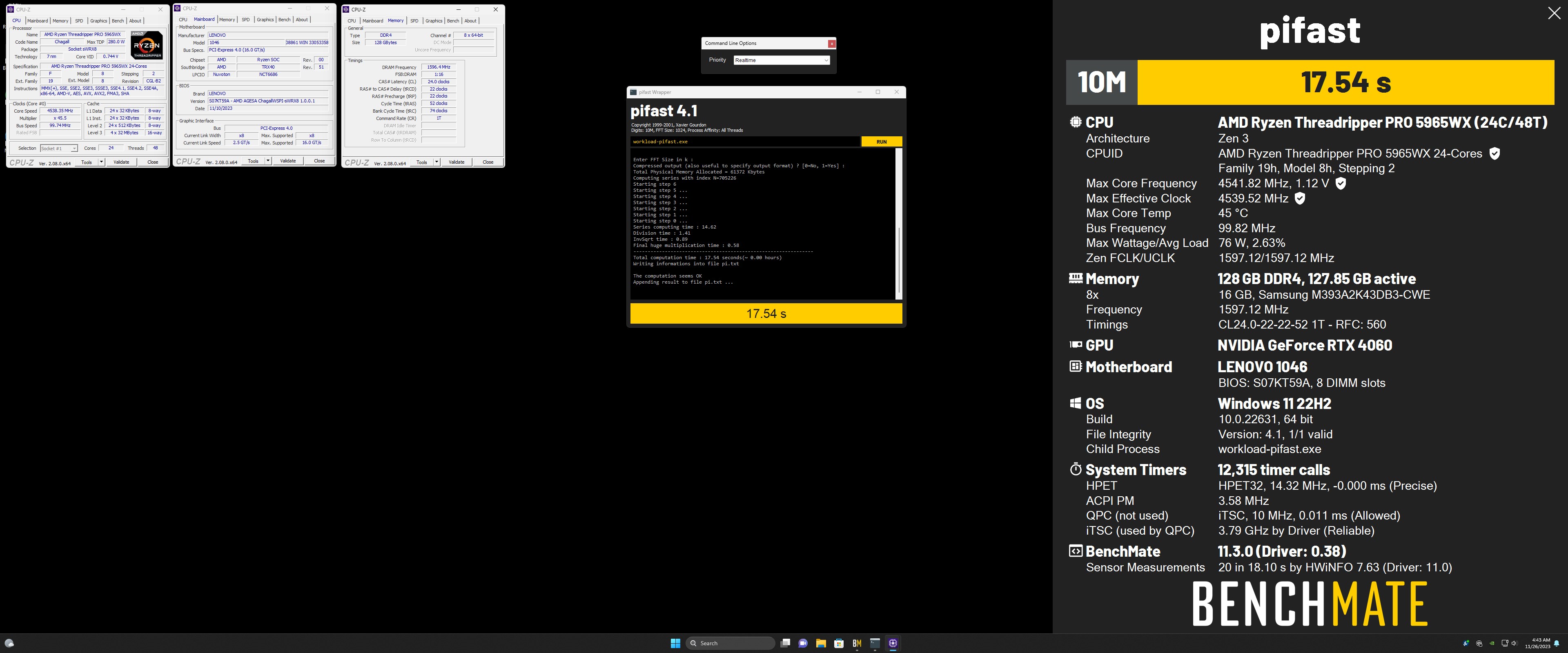
Task: Open About tab in Mainboard CPU-Z window
Action: [x=302, y=20]
